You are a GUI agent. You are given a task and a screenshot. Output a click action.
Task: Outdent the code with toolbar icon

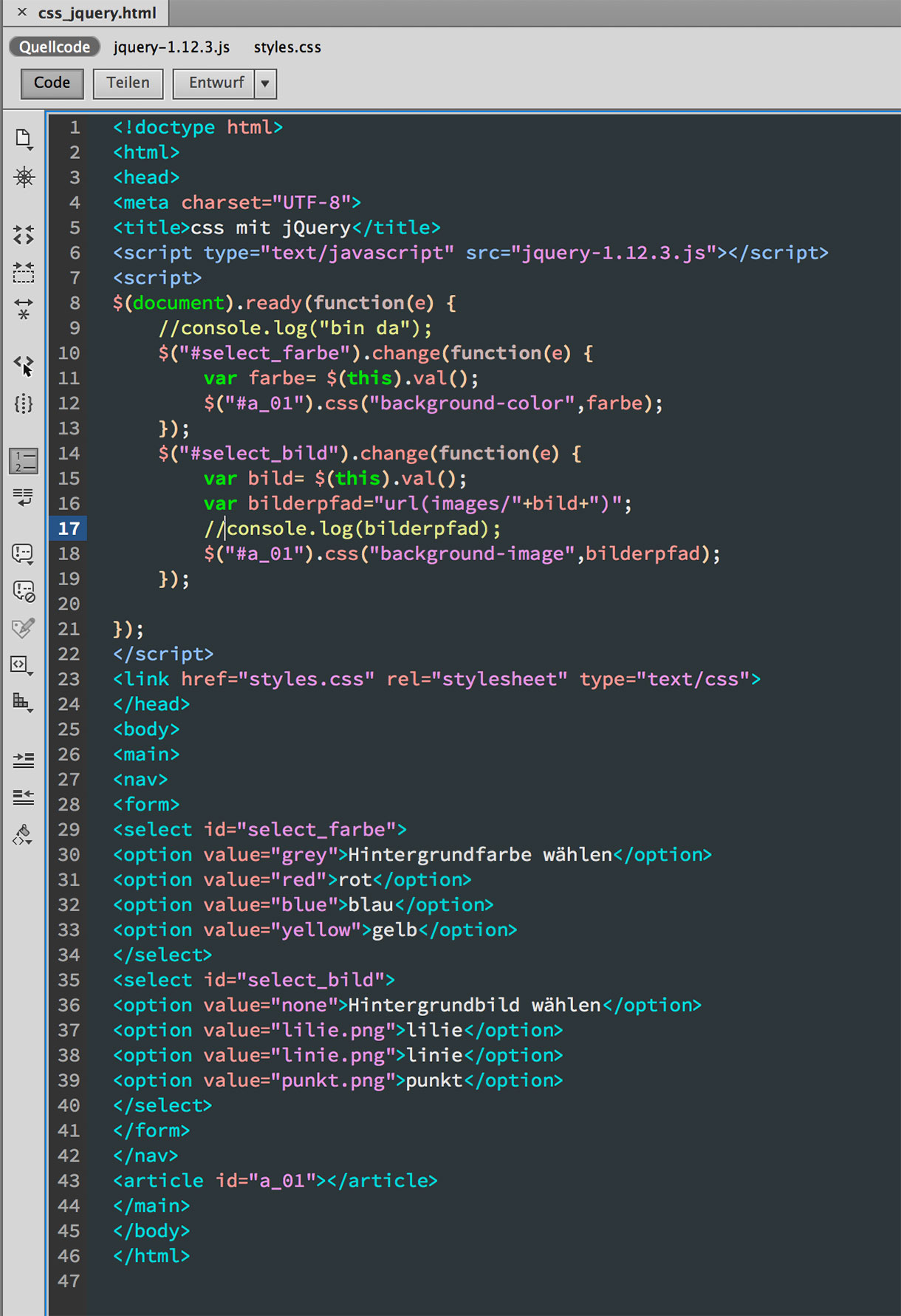pos(24,797)
